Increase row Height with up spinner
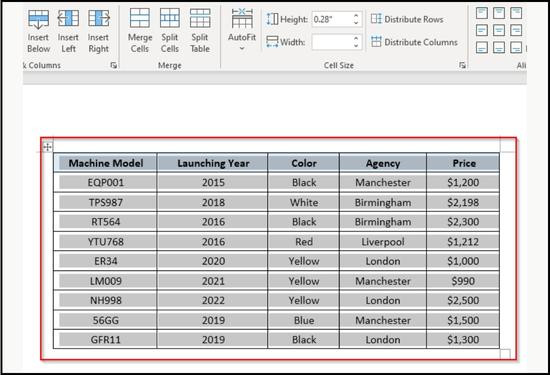The image size is (550, 375). [x=356, y=16]
